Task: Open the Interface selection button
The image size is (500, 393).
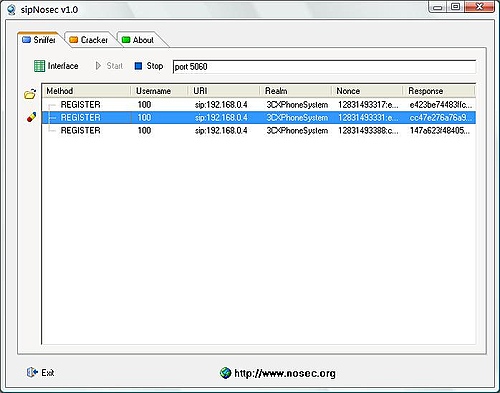Action: pyautogui.click(x=56, y=66)
